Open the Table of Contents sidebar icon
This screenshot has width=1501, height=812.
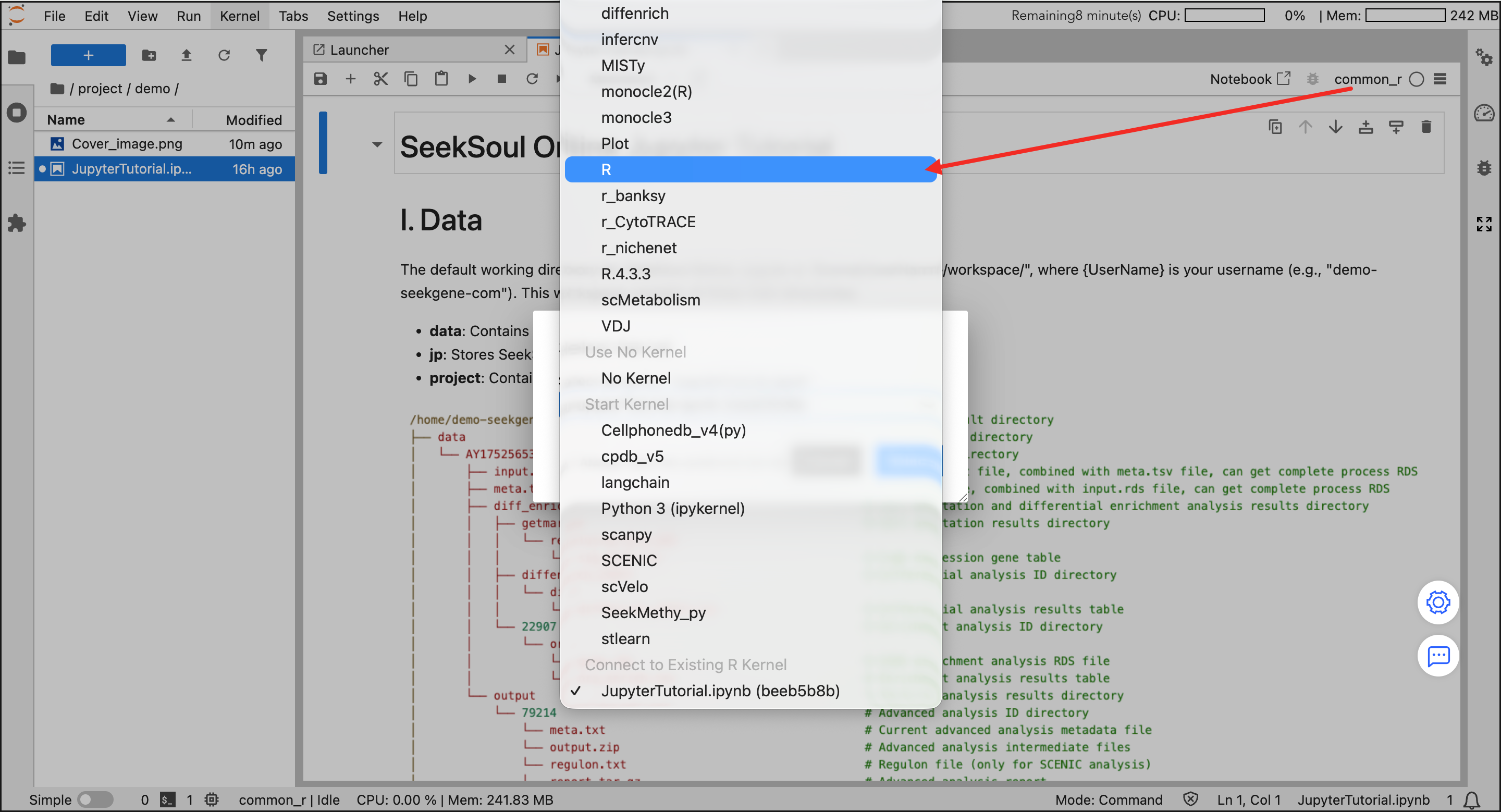coord(16,168)
